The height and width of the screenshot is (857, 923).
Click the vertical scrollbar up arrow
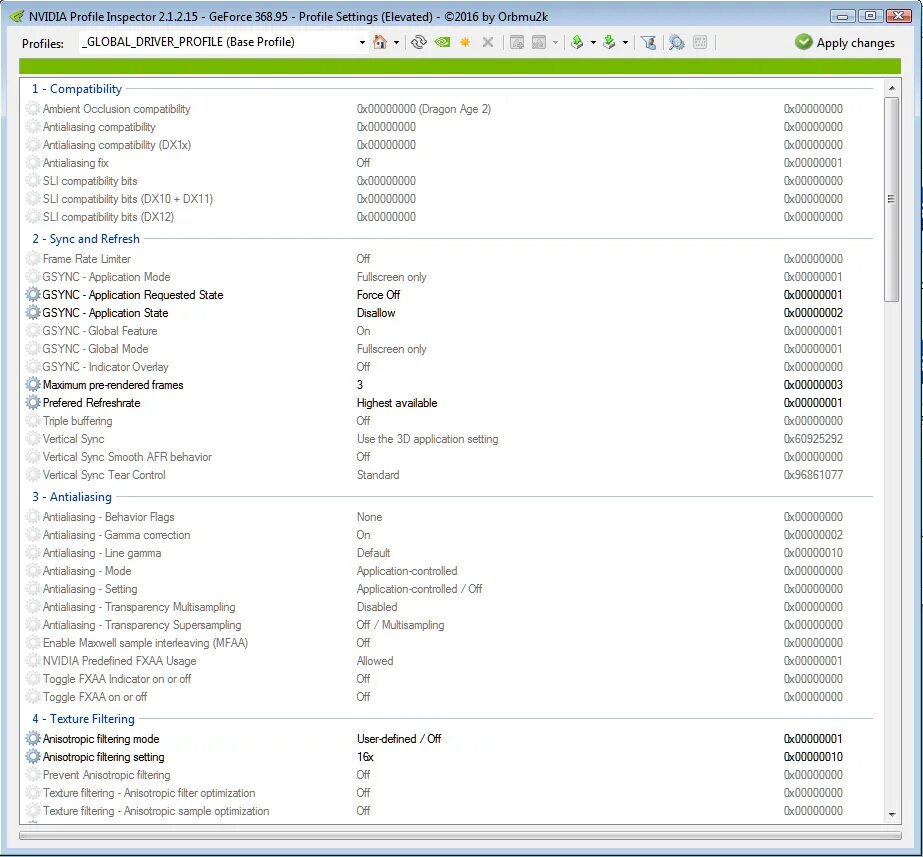point(892,88)
